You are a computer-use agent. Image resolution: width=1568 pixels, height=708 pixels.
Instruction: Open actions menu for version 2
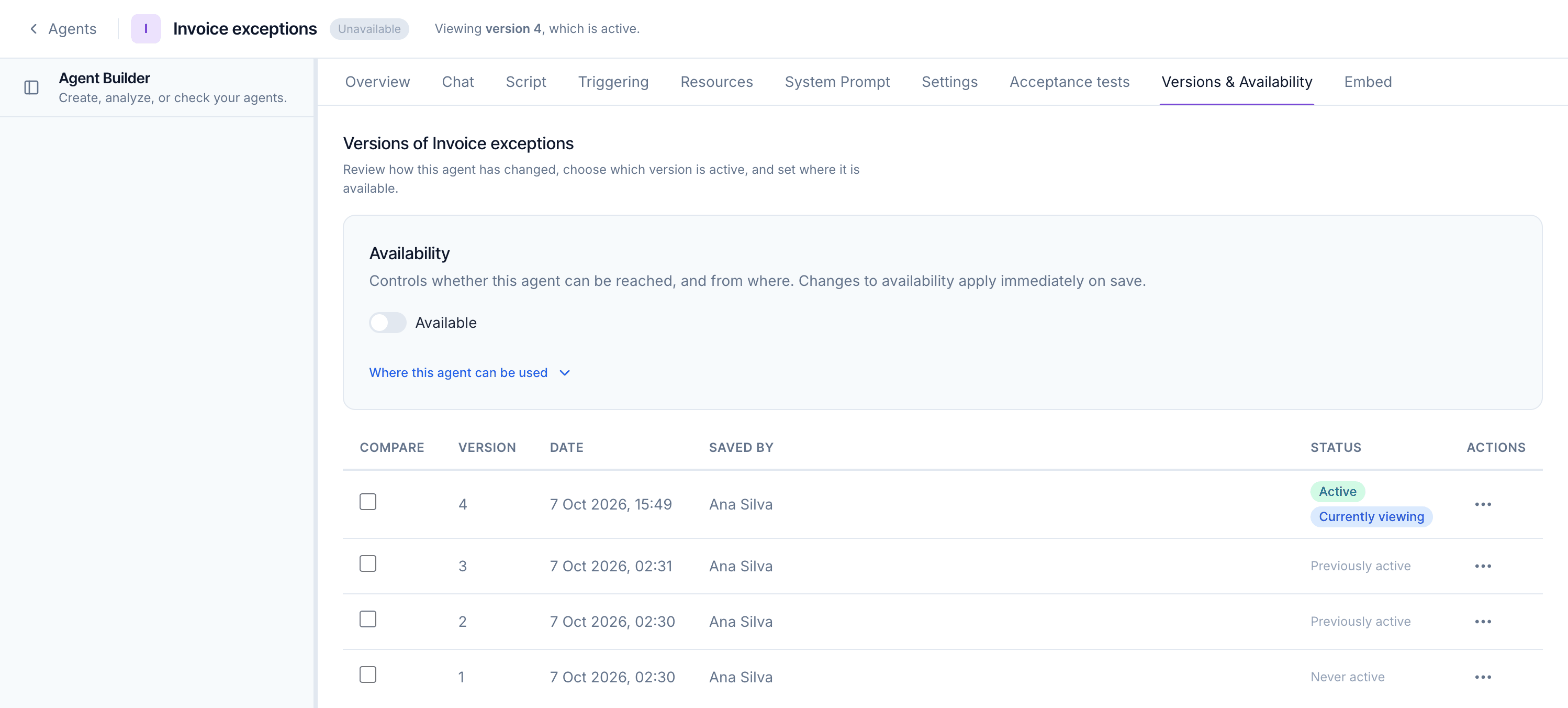[x=1483, y=622]
